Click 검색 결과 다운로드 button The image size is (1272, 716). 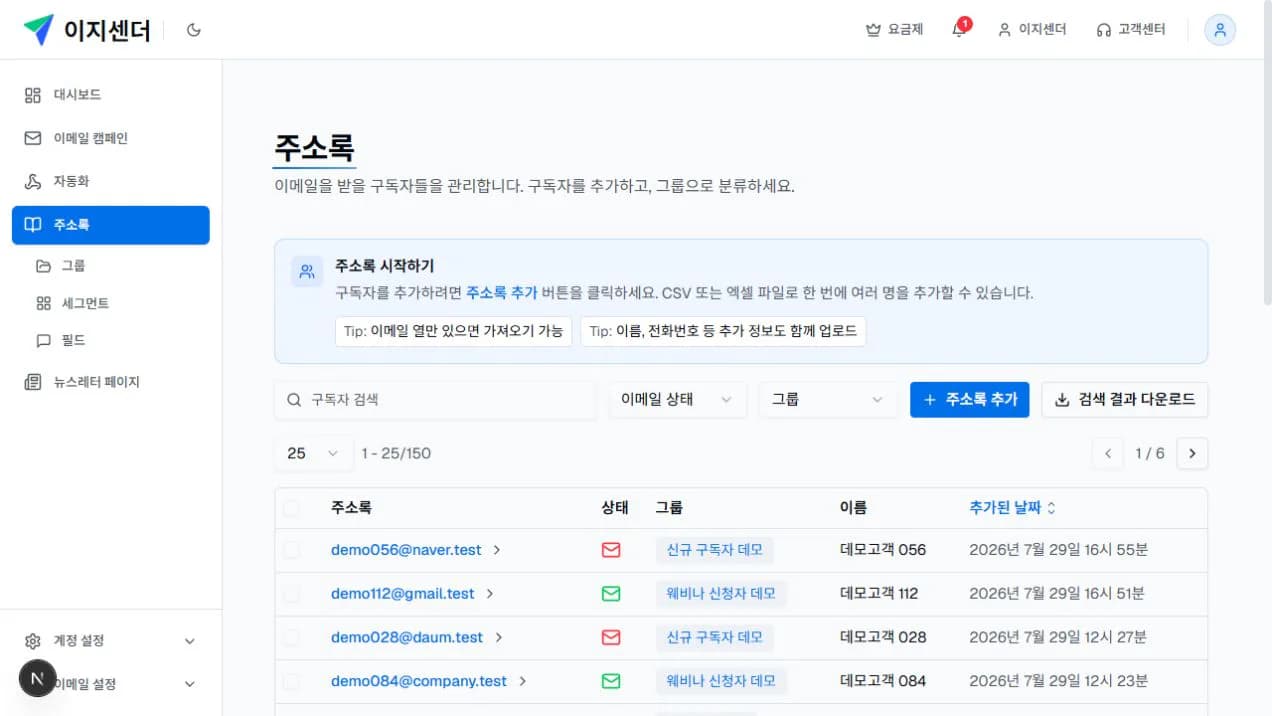point(1125,399)
